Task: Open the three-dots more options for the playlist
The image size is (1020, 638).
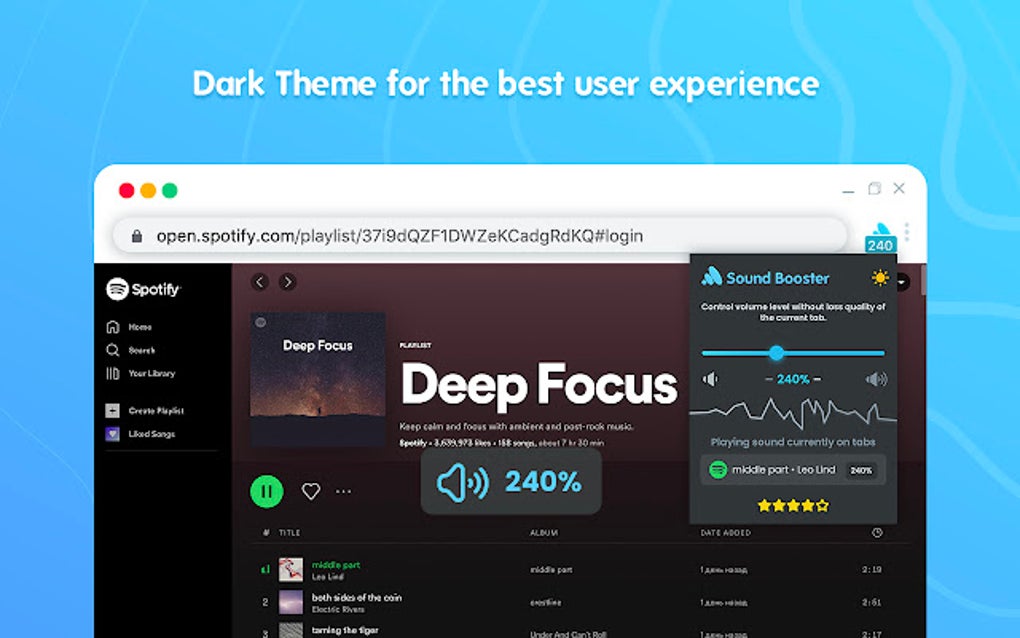Action: [x=343, y=492]
